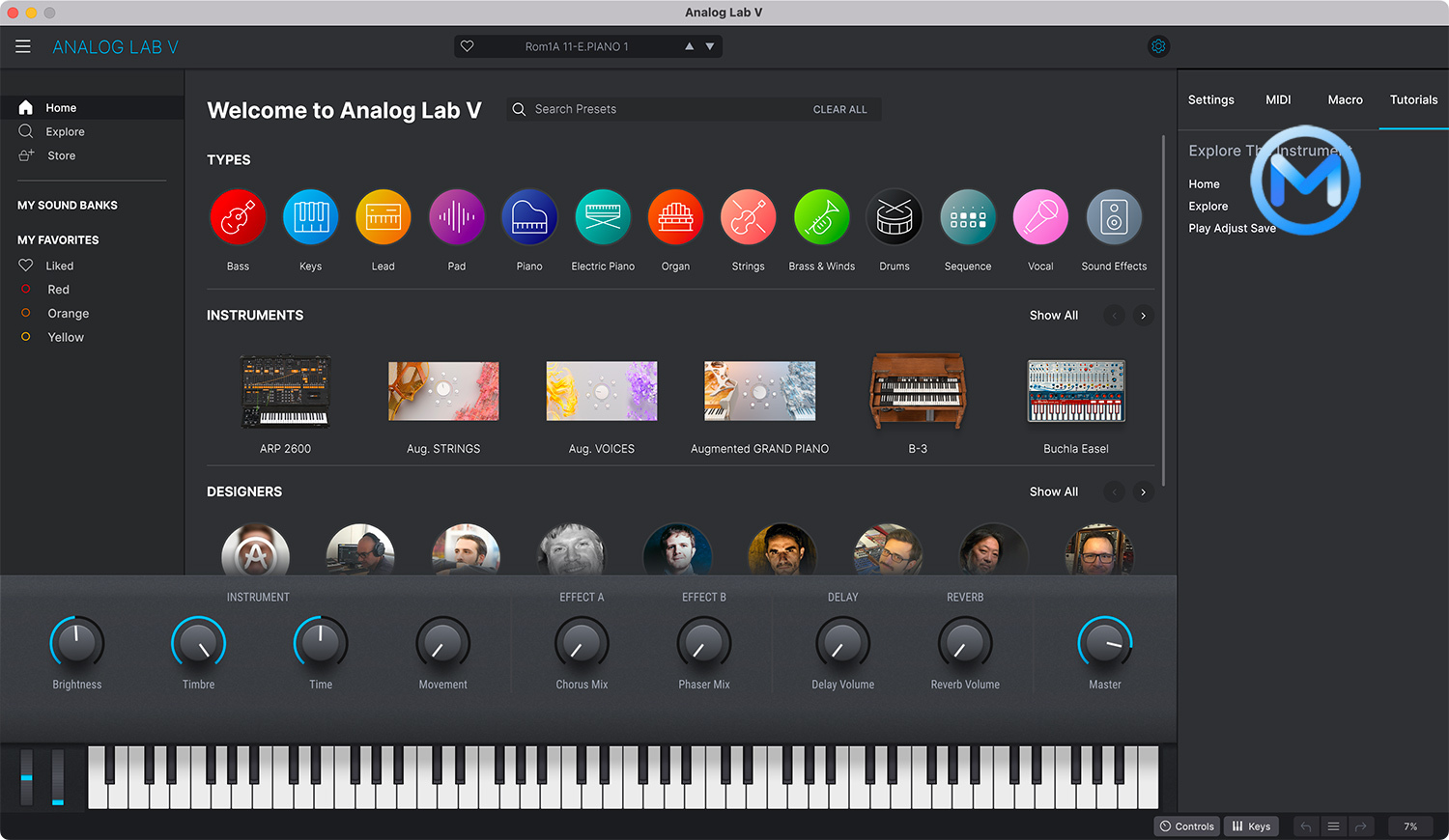
Task: Open the Analog Lab settings gear
Action: pos(1157,45)
